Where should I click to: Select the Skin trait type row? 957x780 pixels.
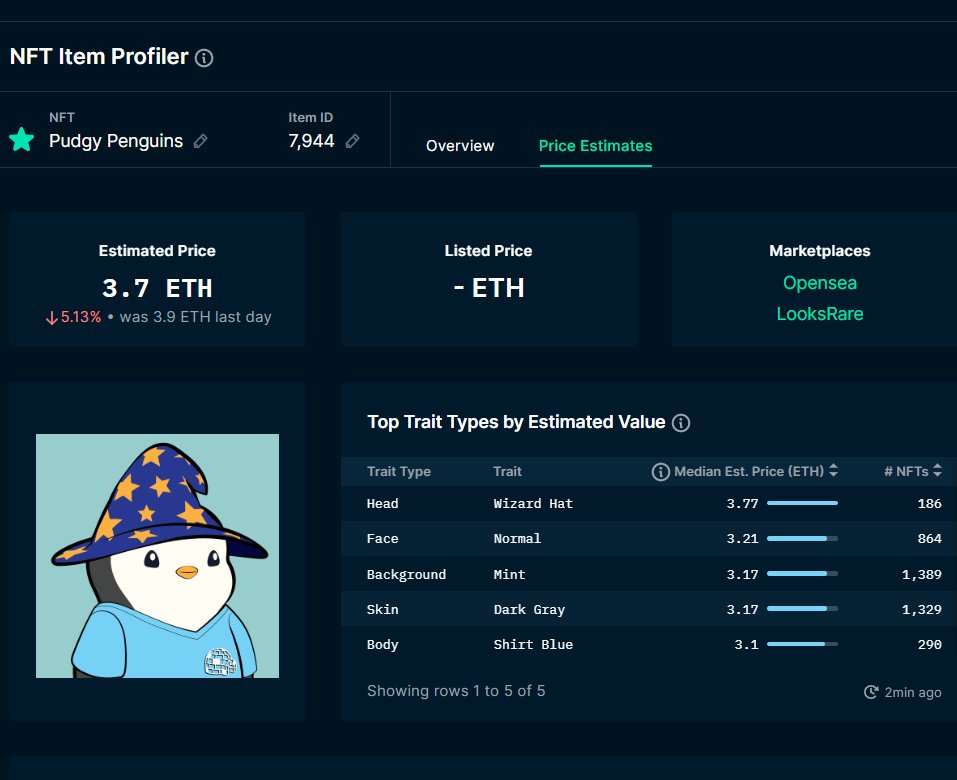click(x=649, y=609)
